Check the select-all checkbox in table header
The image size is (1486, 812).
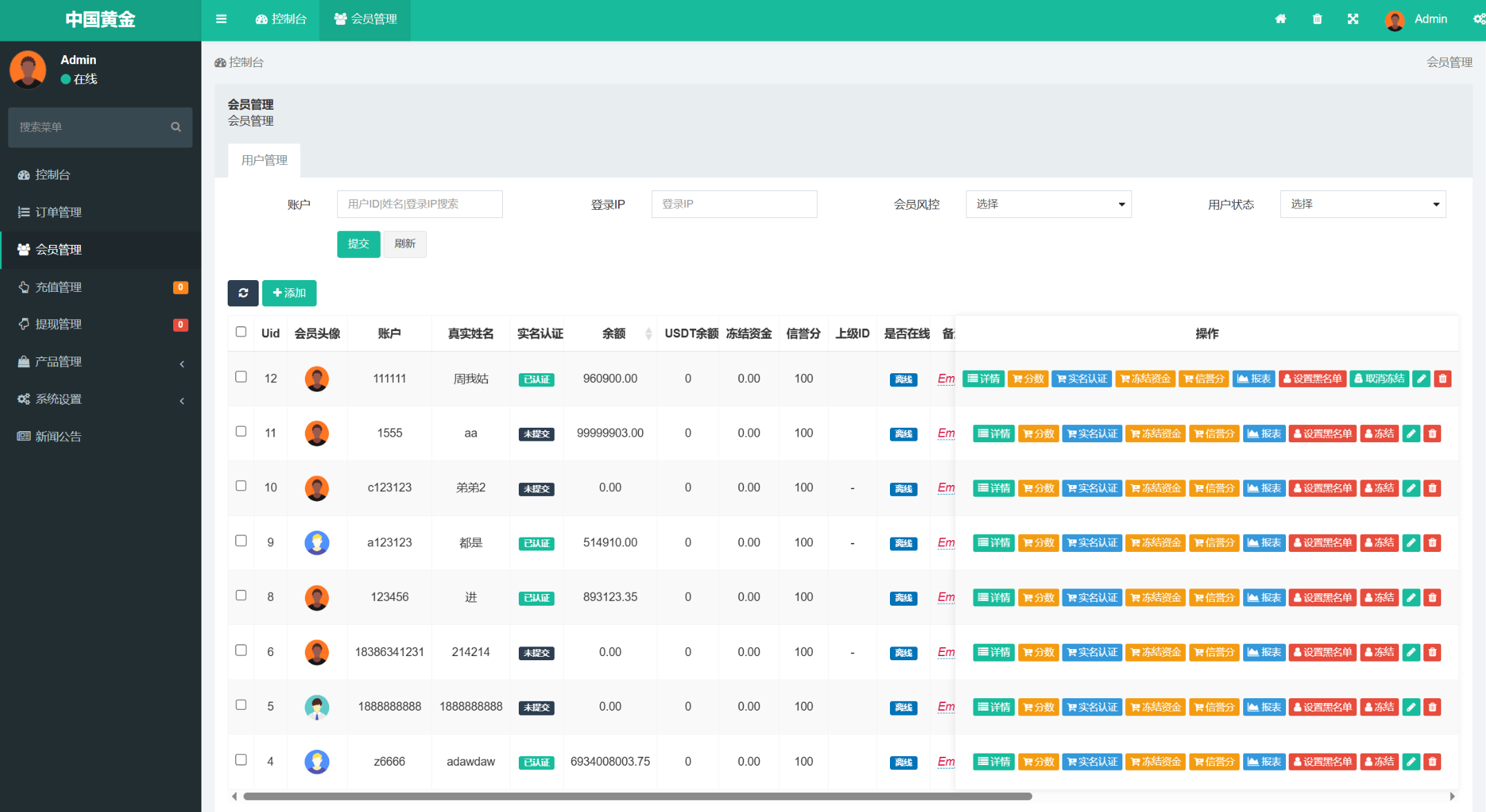point(241,332)
